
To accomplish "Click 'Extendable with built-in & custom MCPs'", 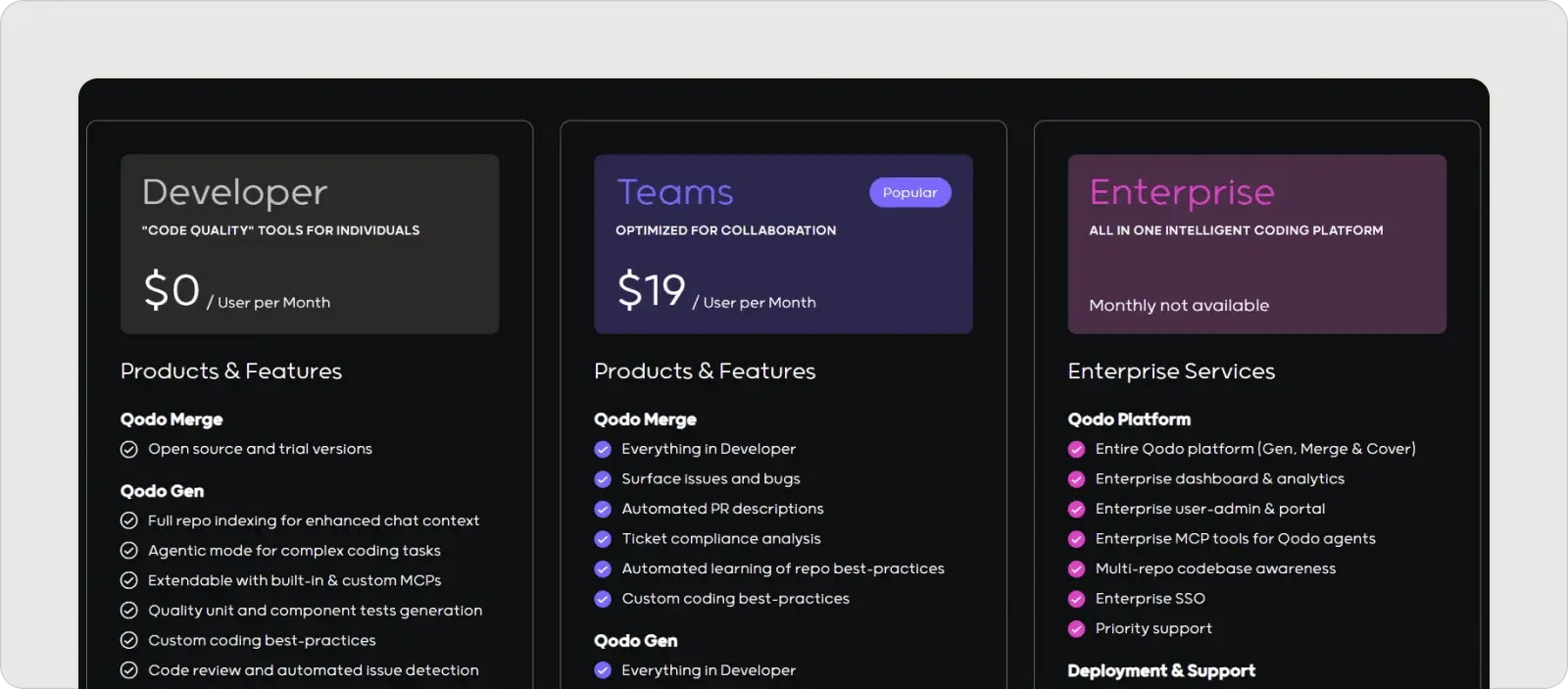I will 294,580.
